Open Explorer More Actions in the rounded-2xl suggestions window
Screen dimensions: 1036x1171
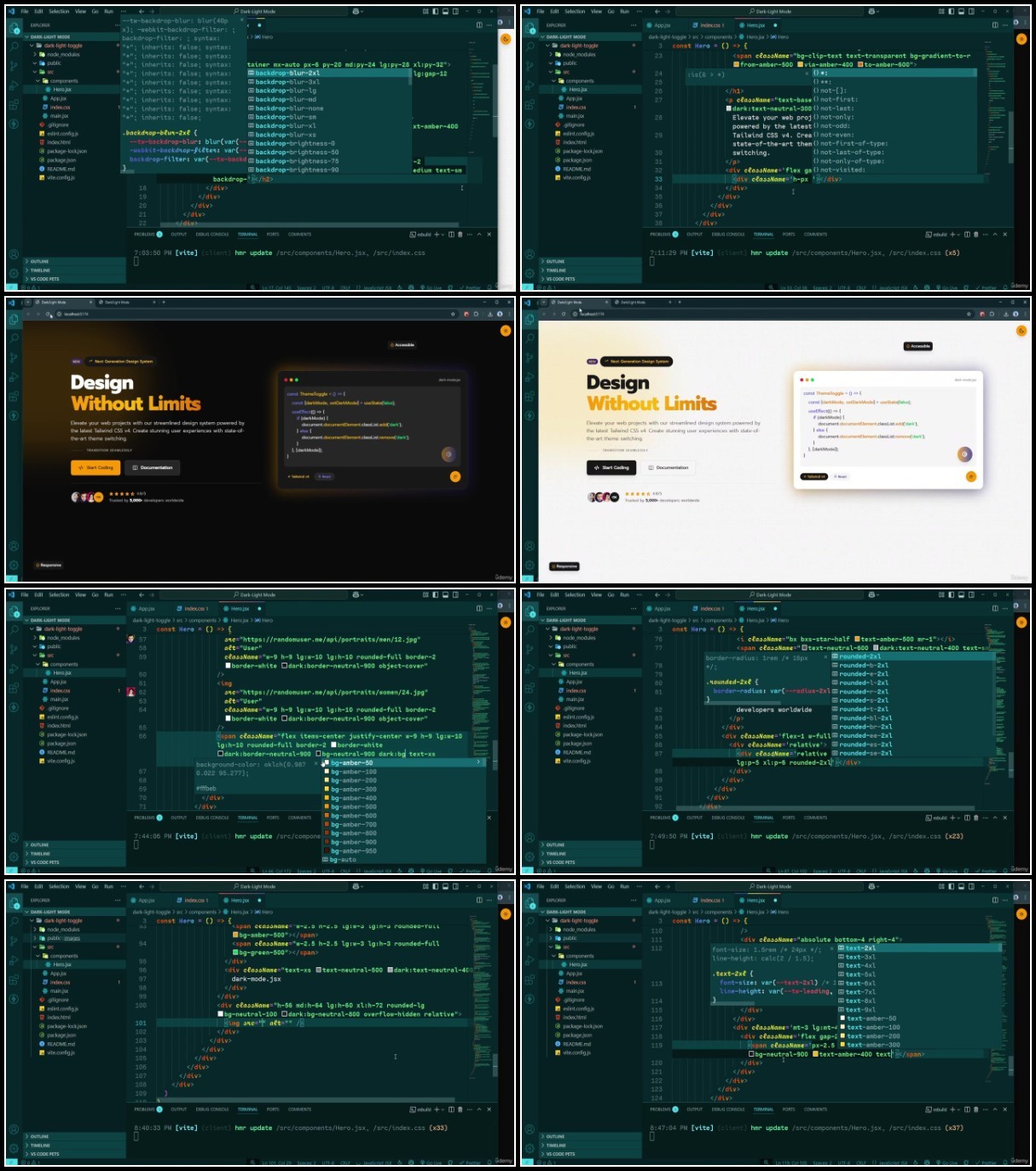tap(635, 608)
